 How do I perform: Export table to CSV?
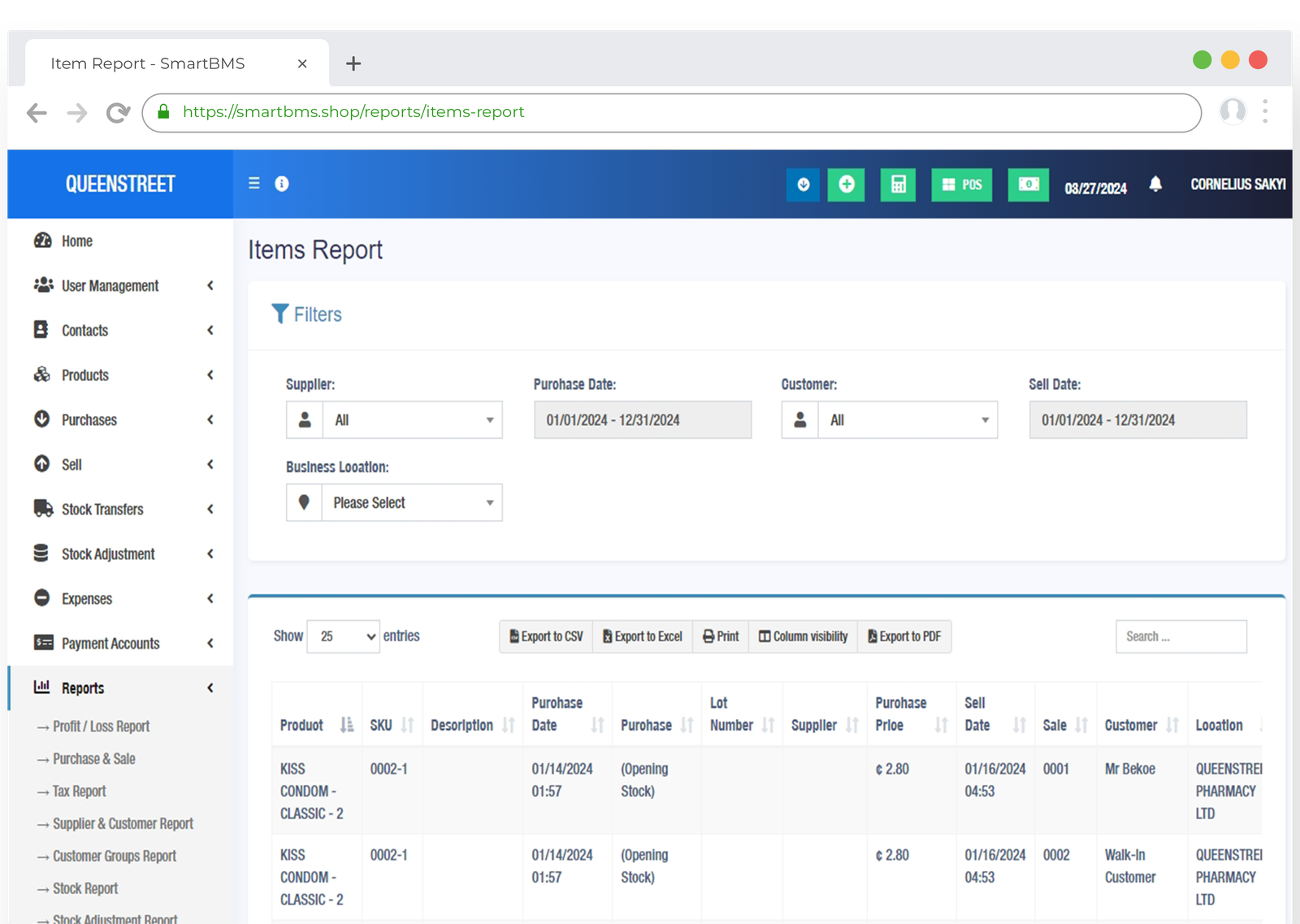coord(546,636)
